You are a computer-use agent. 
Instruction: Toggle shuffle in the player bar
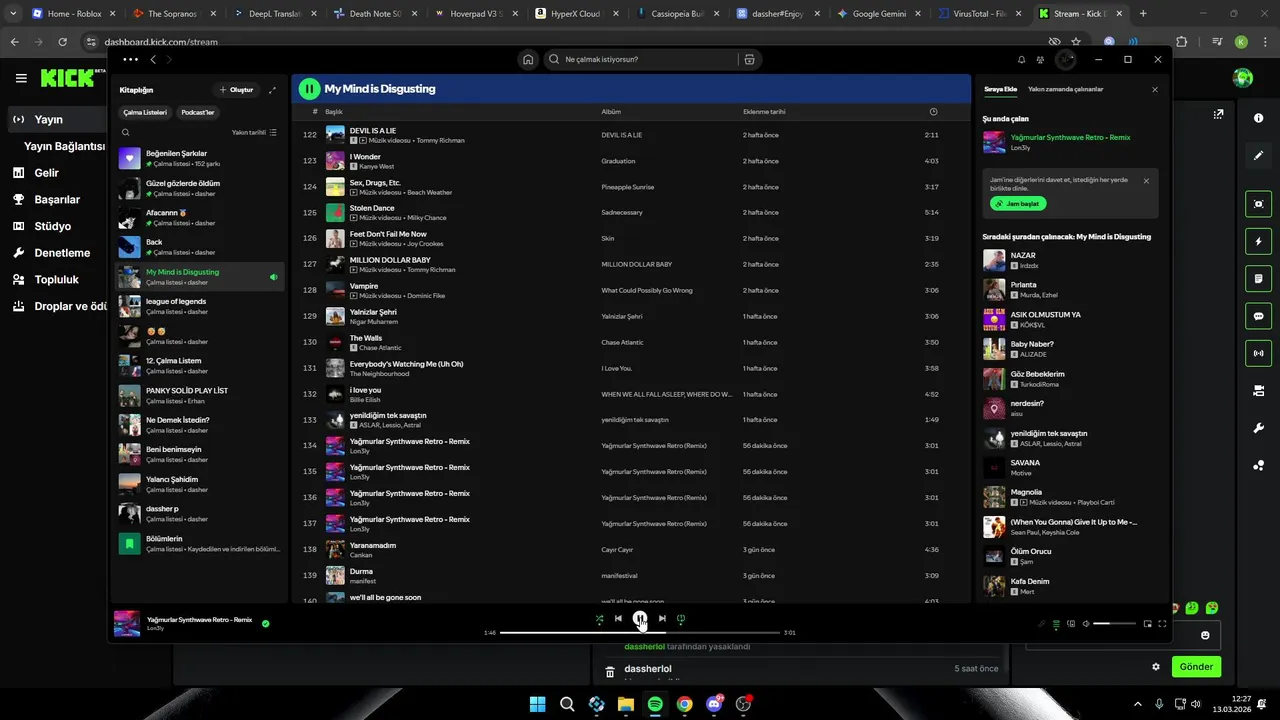pyautogui.click(x=599, y=618)
